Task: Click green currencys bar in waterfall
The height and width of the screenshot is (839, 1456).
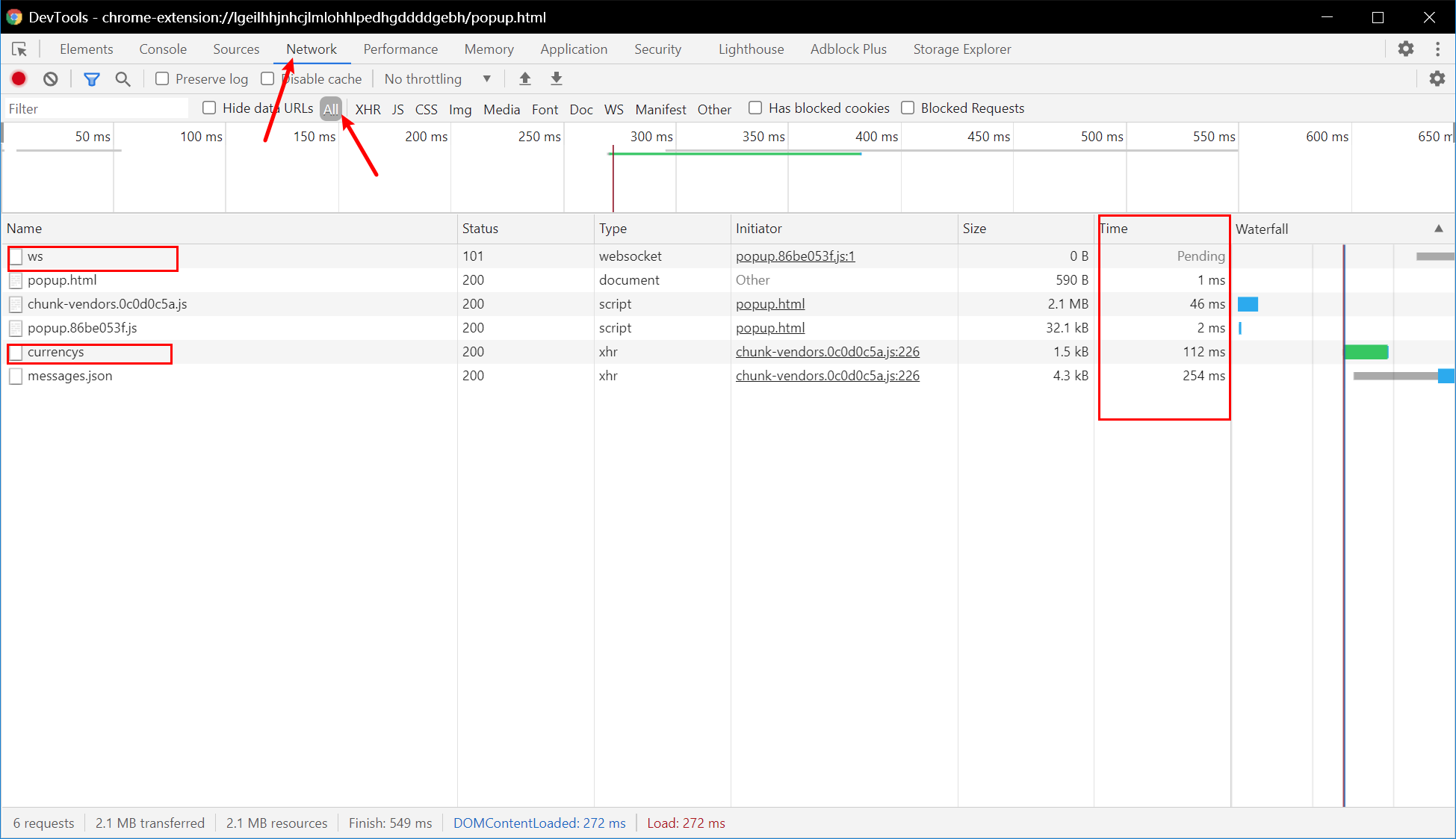Action: pos(1366,352)
